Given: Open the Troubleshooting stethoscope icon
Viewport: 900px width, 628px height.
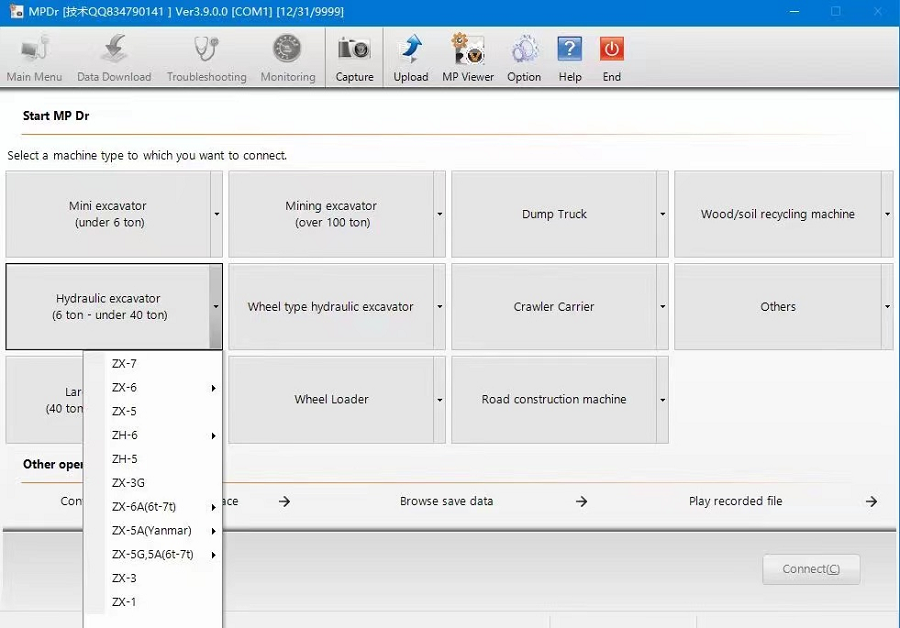Looking at the screenshot, I should click(x=207, y=57).
